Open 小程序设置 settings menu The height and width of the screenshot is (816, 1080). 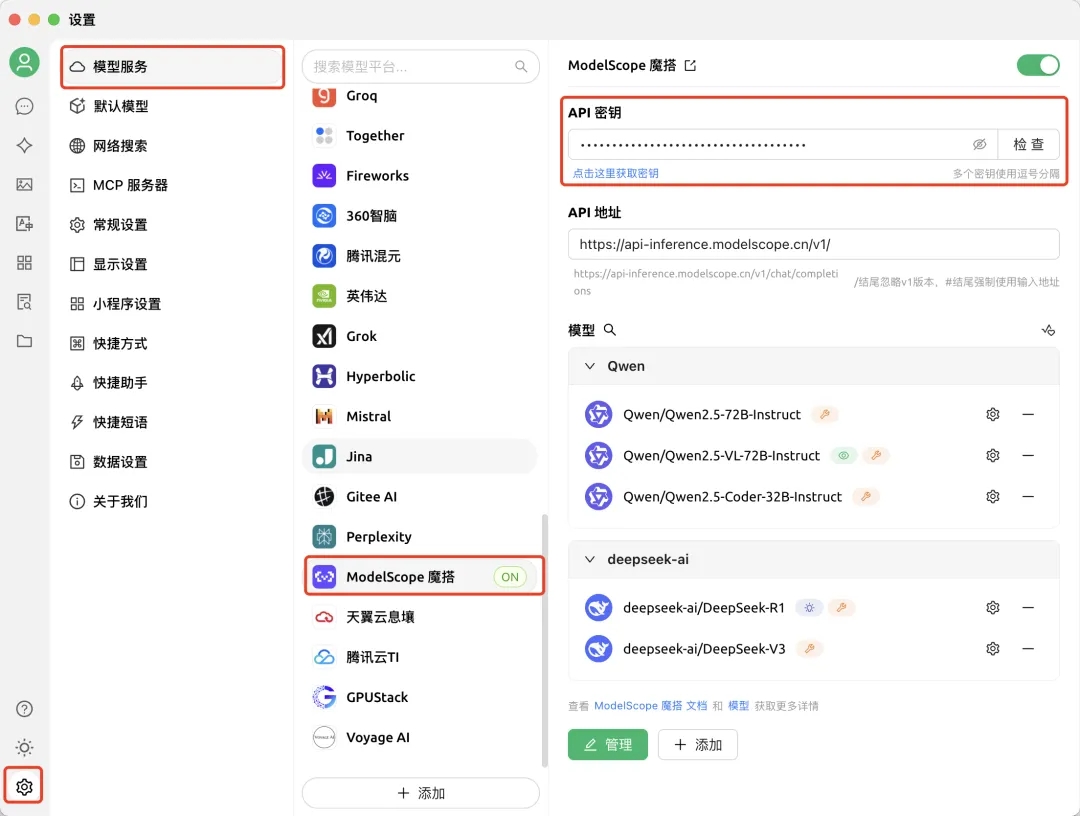pyautogui.click(x=172, y=304)
